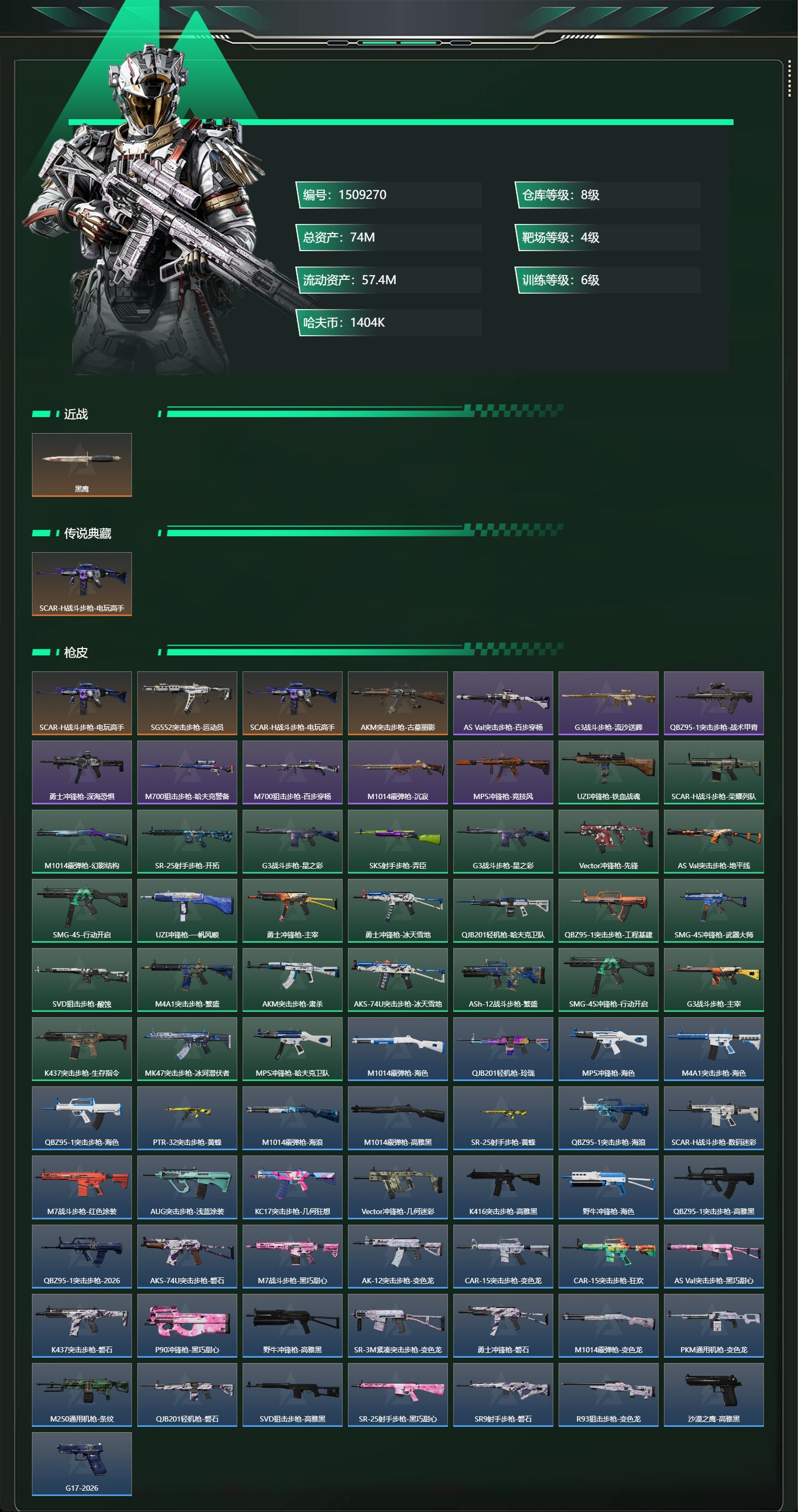The width and height of the screenshot is (798, 1512).
Task: Open the 沙漠之鹰-高雅黑 pistol skin
Action: pyautogui.click(x=713, y=1394)
